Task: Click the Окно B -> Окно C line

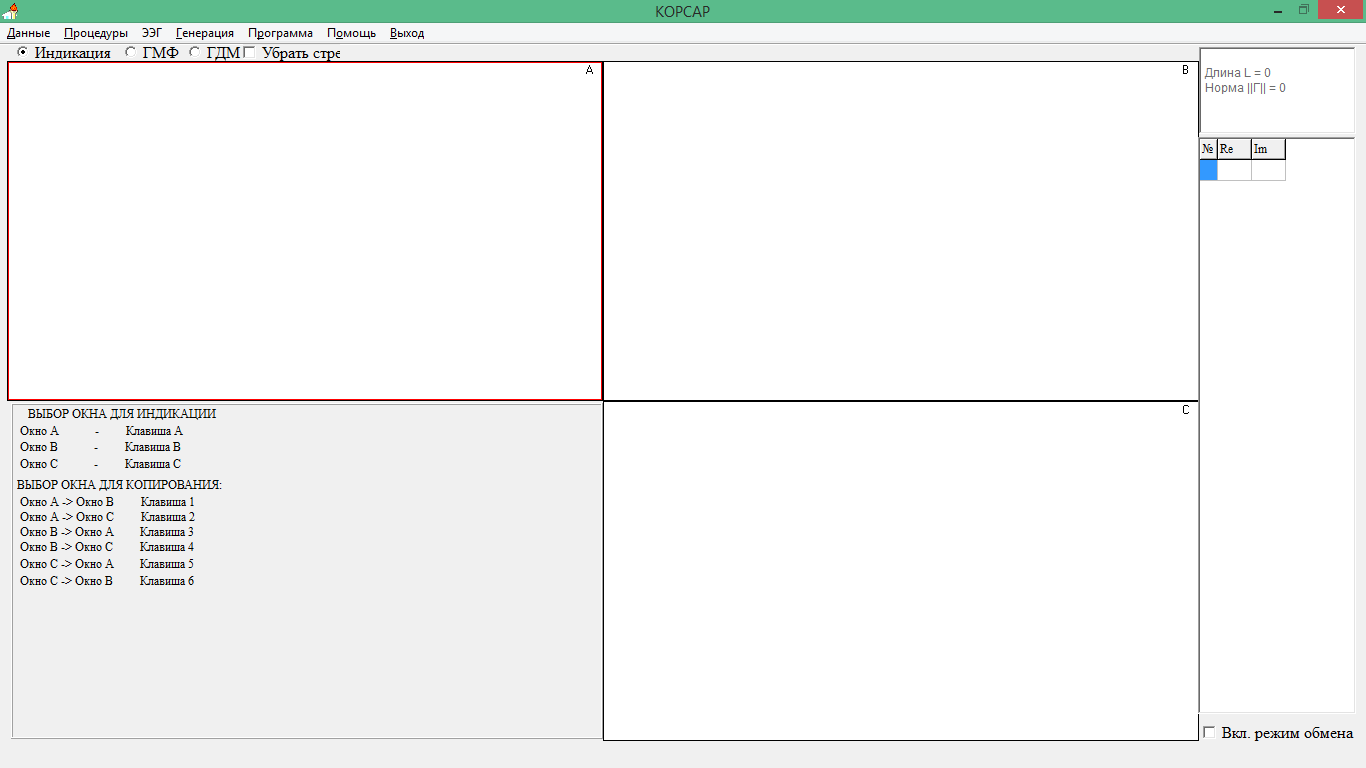Action: tap(107, 547)
